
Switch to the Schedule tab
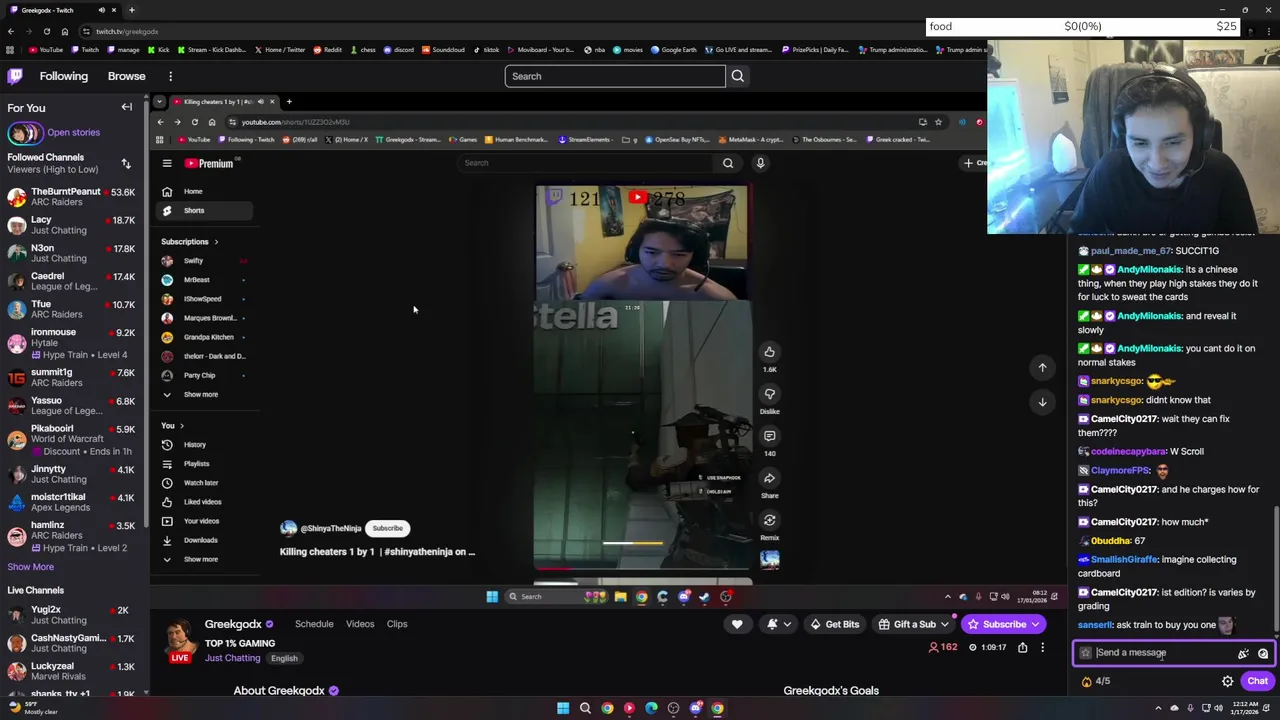pyautogui.click(x=314, y=624)
